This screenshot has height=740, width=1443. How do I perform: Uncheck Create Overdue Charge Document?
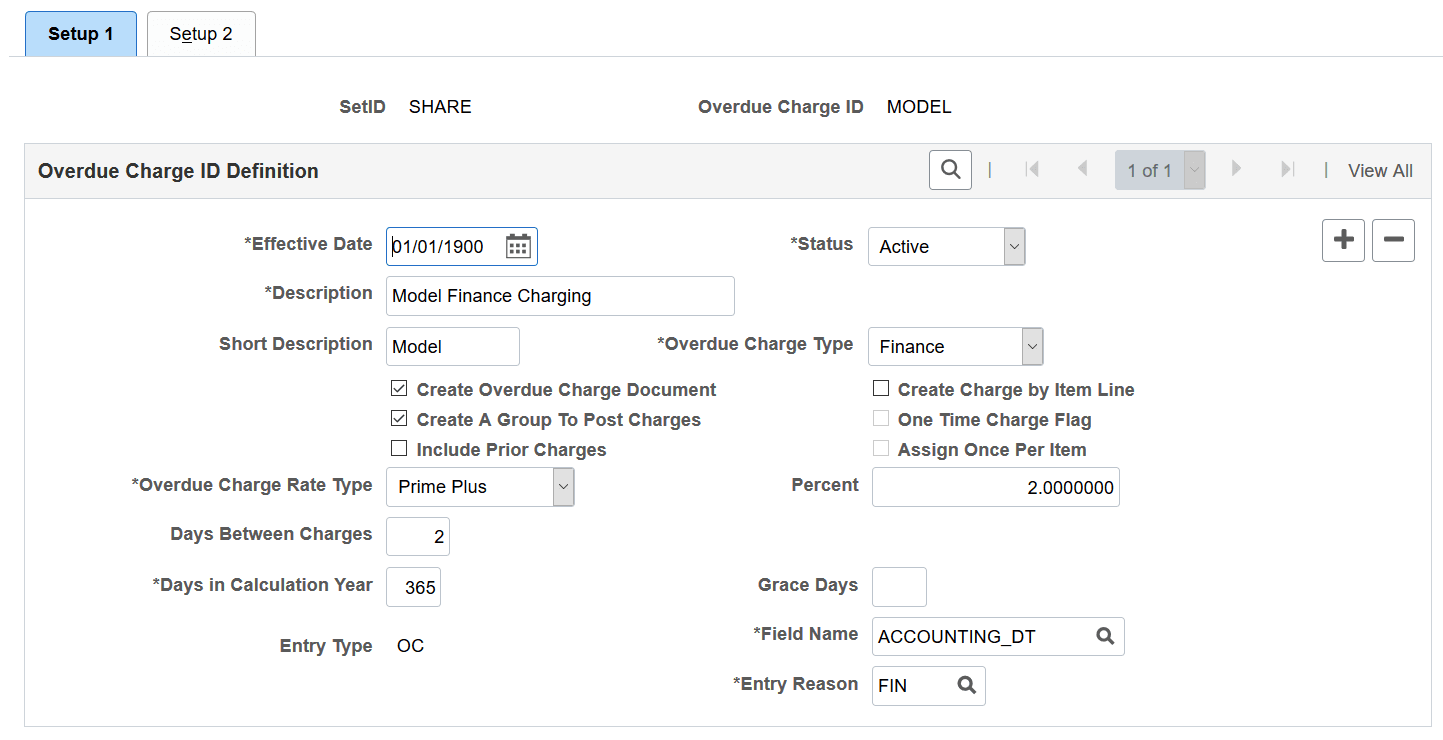400,389
